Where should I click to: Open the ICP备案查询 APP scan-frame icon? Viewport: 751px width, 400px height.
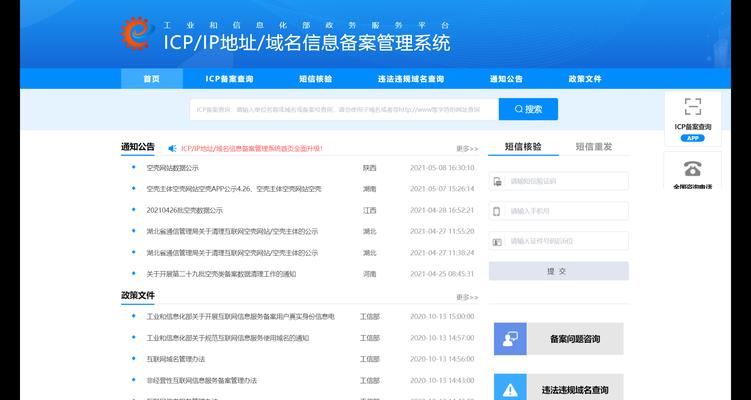(x=693, y=107)
